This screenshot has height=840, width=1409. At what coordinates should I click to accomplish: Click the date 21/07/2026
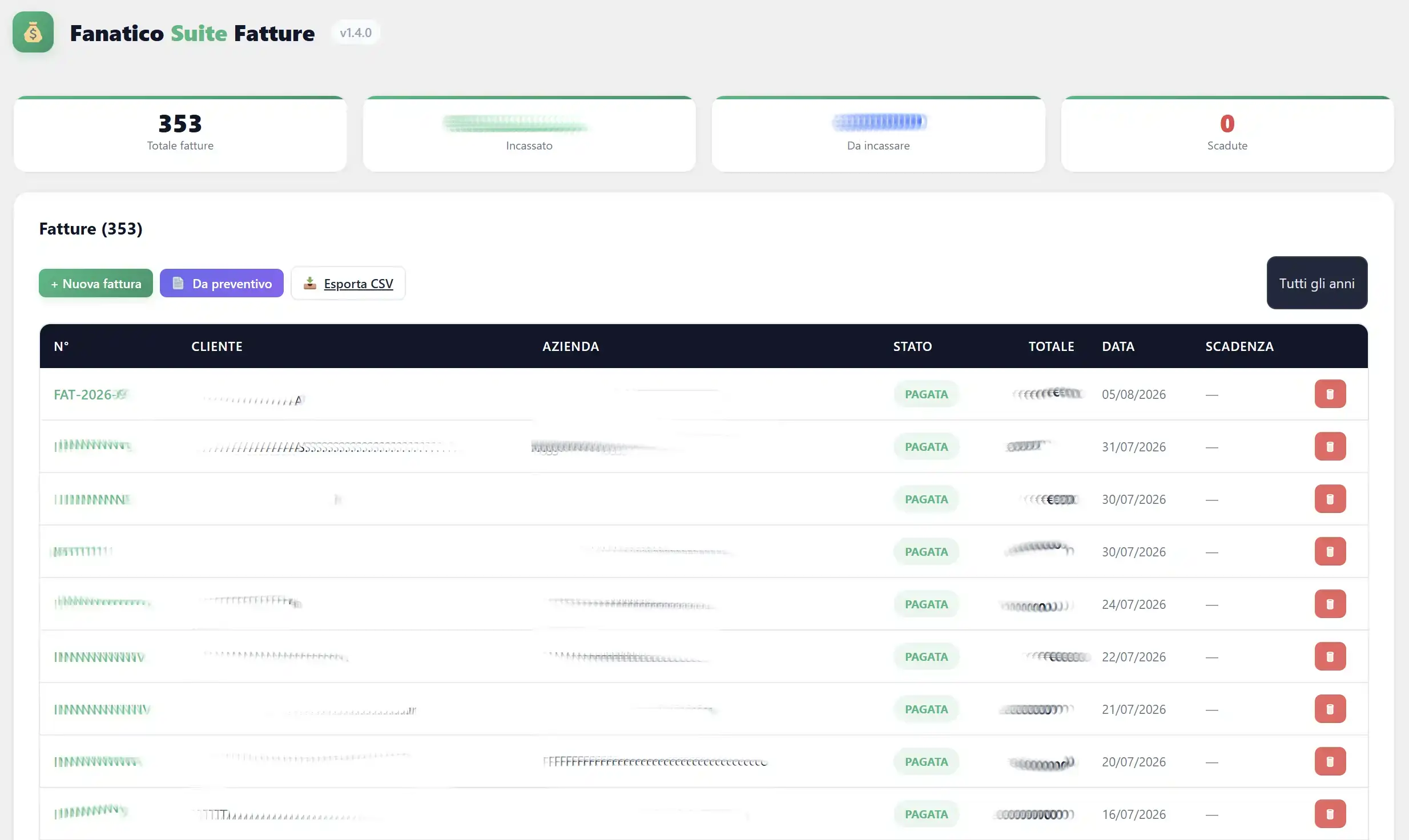coord(1134,709)
